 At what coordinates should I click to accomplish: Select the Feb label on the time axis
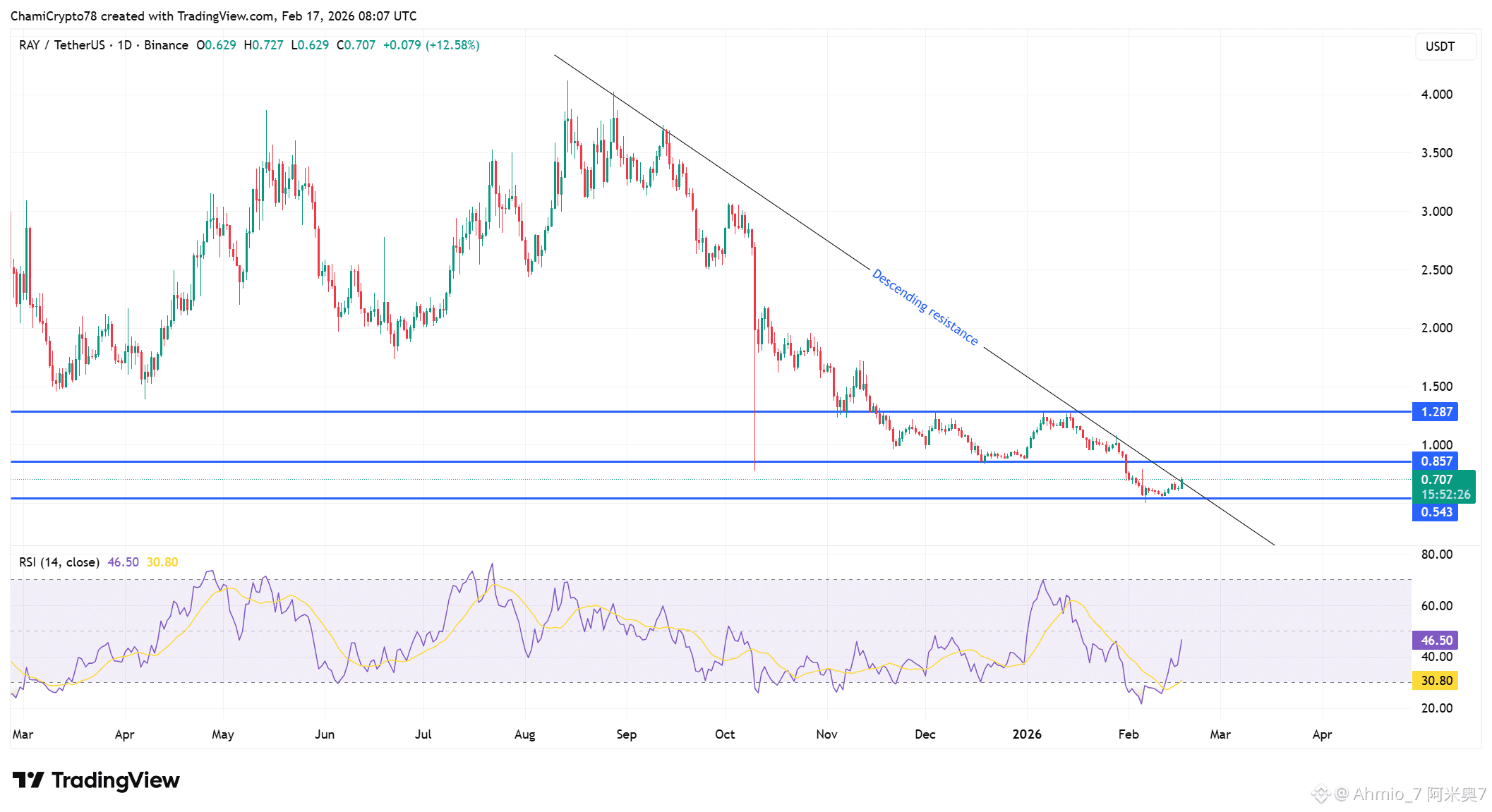click(1129, 734)
